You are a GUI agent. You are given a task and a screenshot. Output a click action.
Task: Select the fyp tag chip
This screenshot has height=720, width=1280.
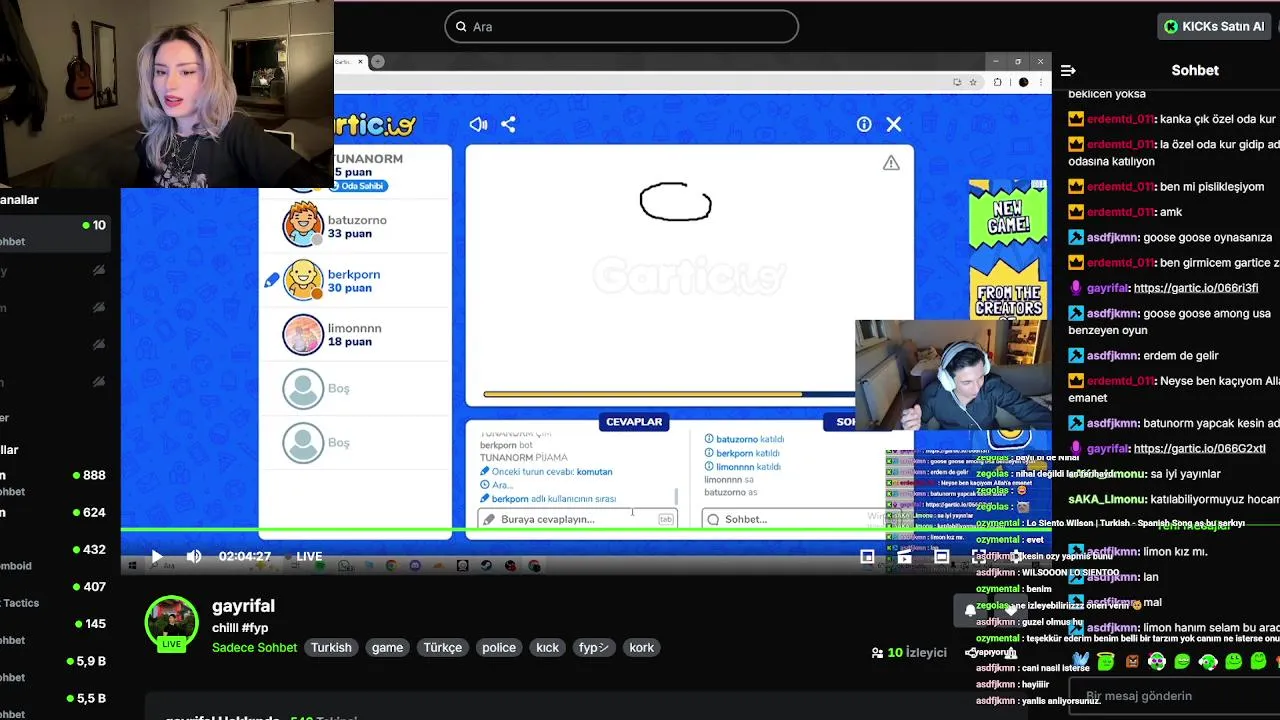[x=593, y=647]
